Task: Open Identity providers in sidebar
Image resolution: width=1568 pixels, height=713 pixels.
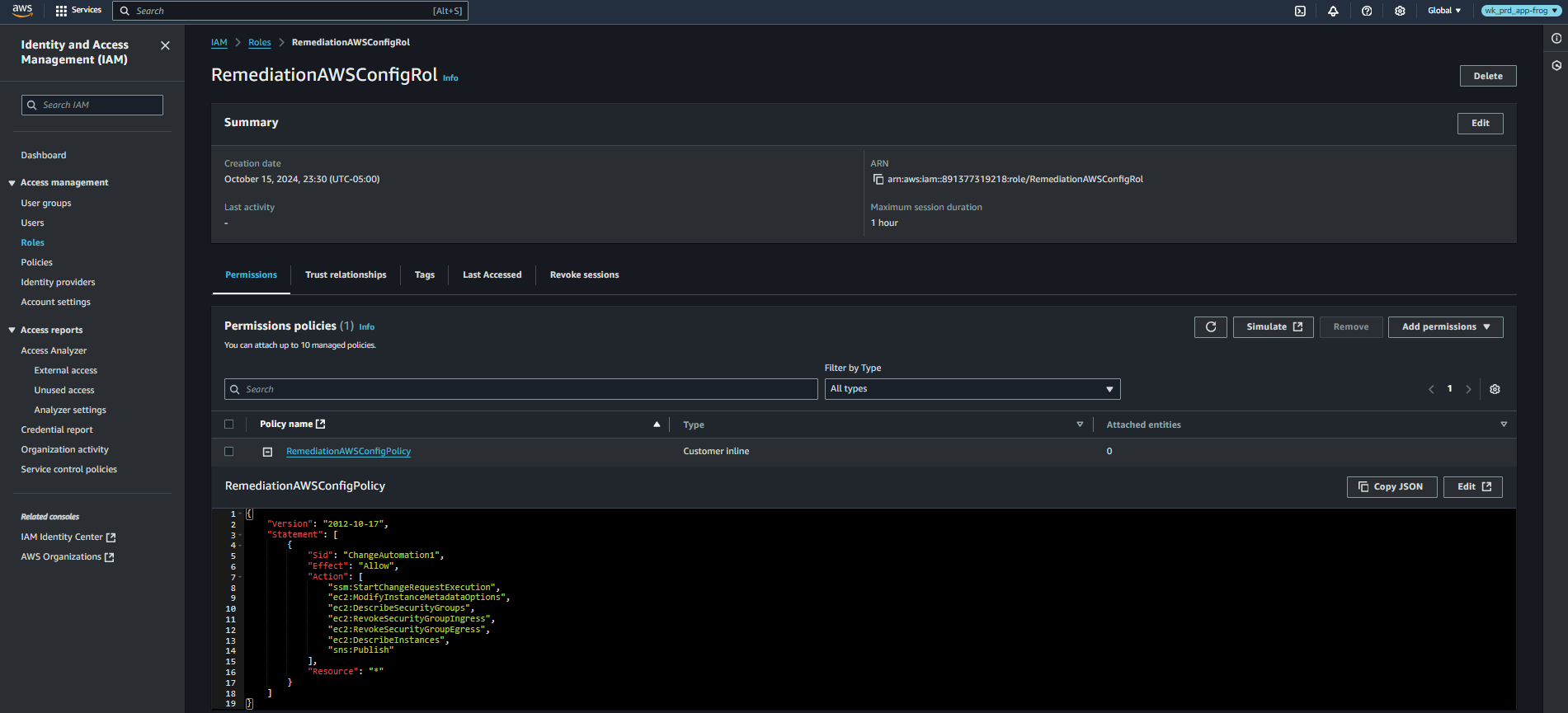Action: click(x=58, y=283)
